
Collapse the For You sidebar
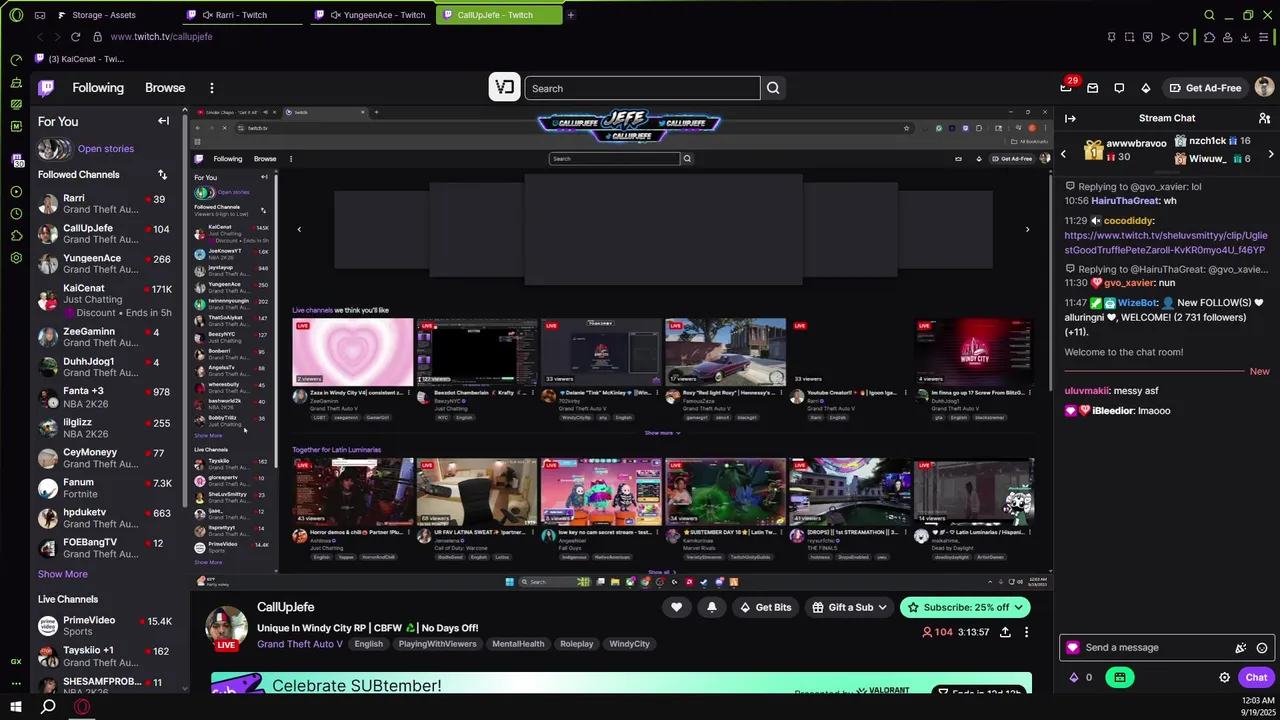pos(163,121)
